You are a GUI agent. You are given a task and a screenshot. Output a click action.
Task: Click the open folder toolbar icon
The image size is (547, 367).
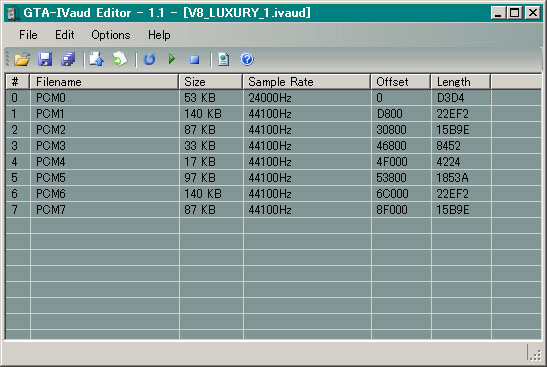(x=22, y=59)
